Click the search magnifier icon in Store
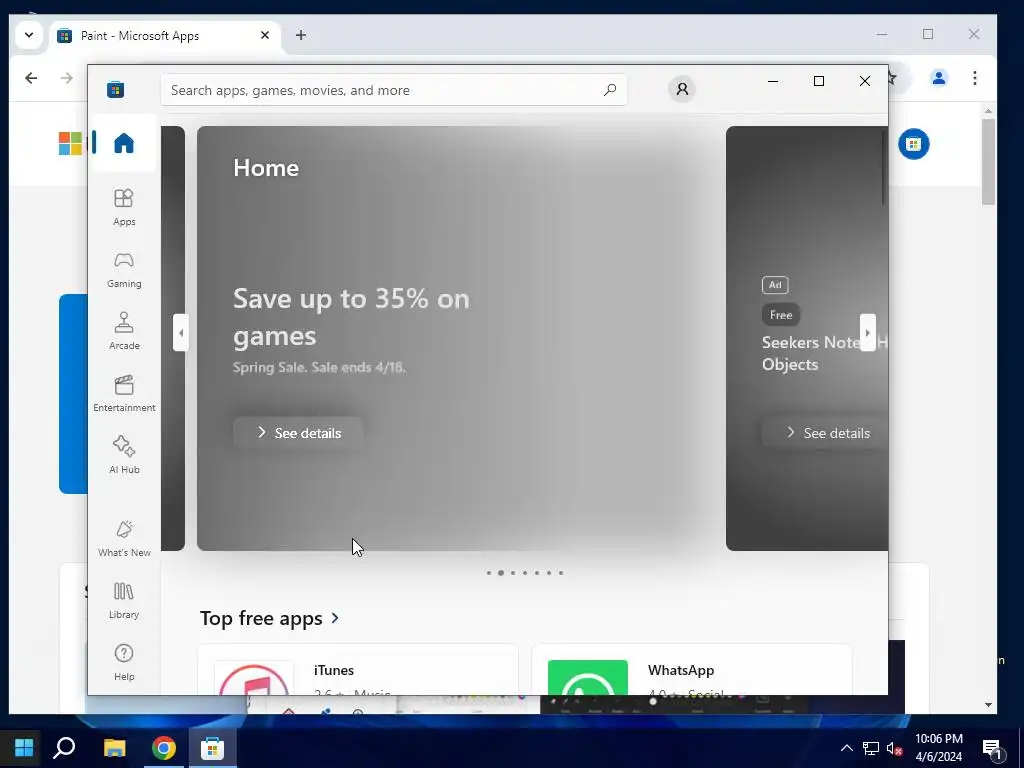 [609, 90]
